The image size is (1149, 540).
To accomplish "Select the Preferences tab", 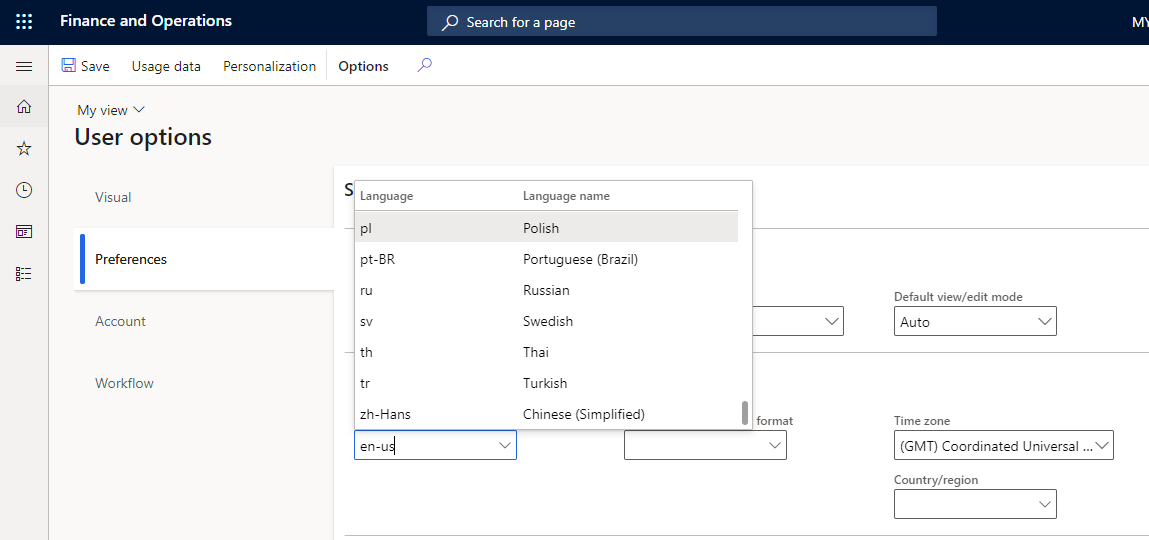I will click(204, 259).
